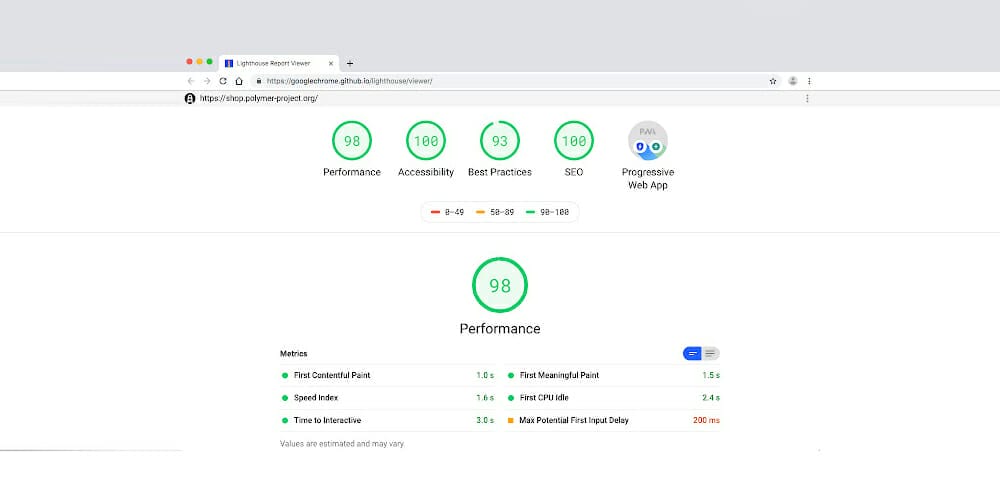Select the Lighthouse Report Viewer tab
Screen dimensions: 1000x500
279,63
